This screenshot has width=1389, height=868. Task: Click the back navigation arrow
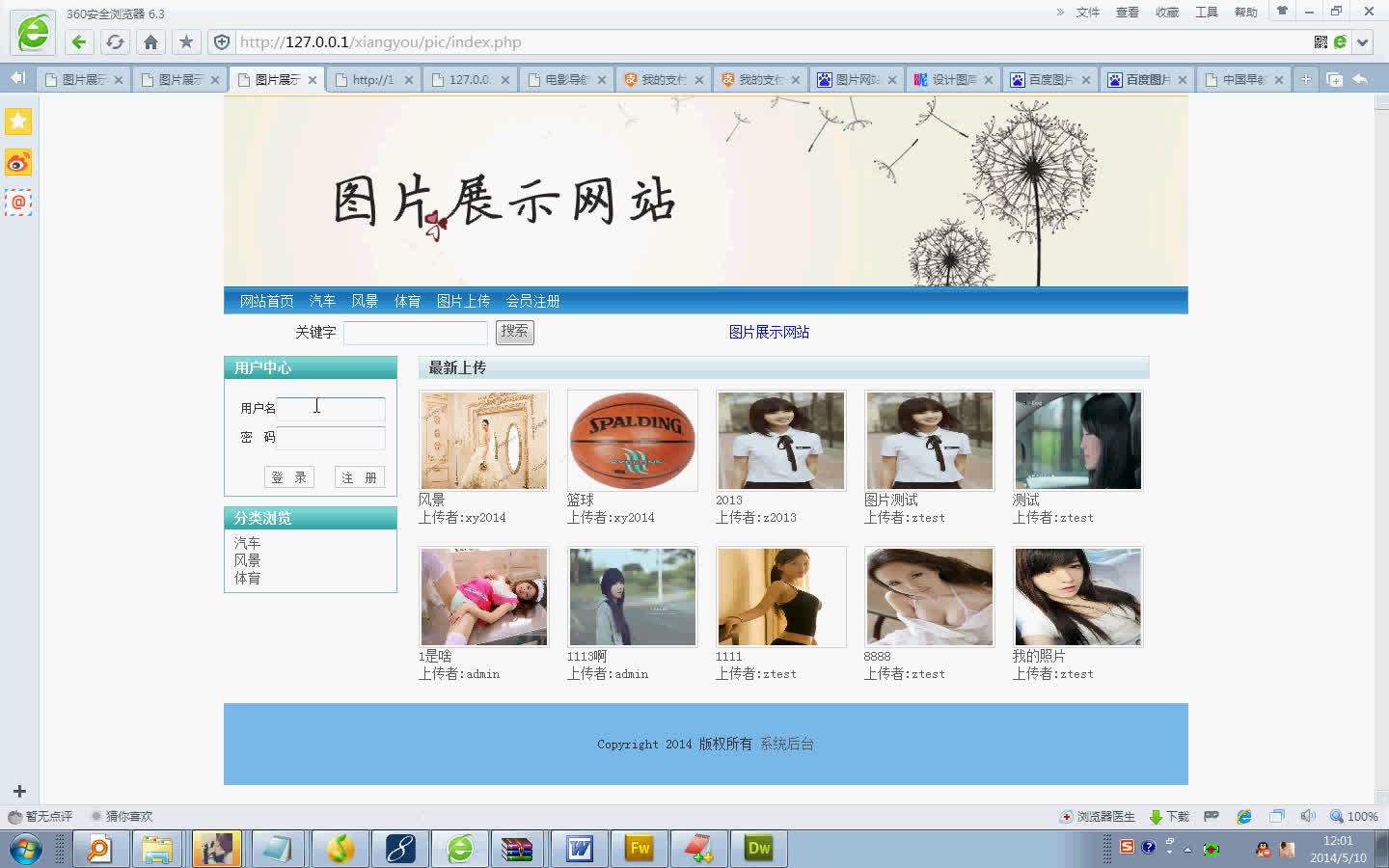78,42
